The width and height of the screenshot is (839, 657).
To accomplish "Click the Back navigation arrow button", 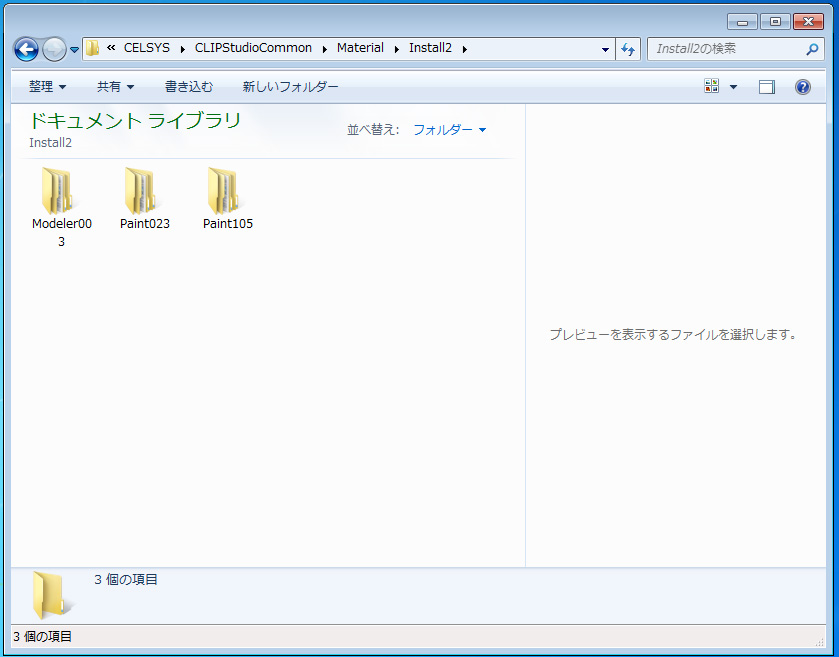I will click(x=26, y=48).
